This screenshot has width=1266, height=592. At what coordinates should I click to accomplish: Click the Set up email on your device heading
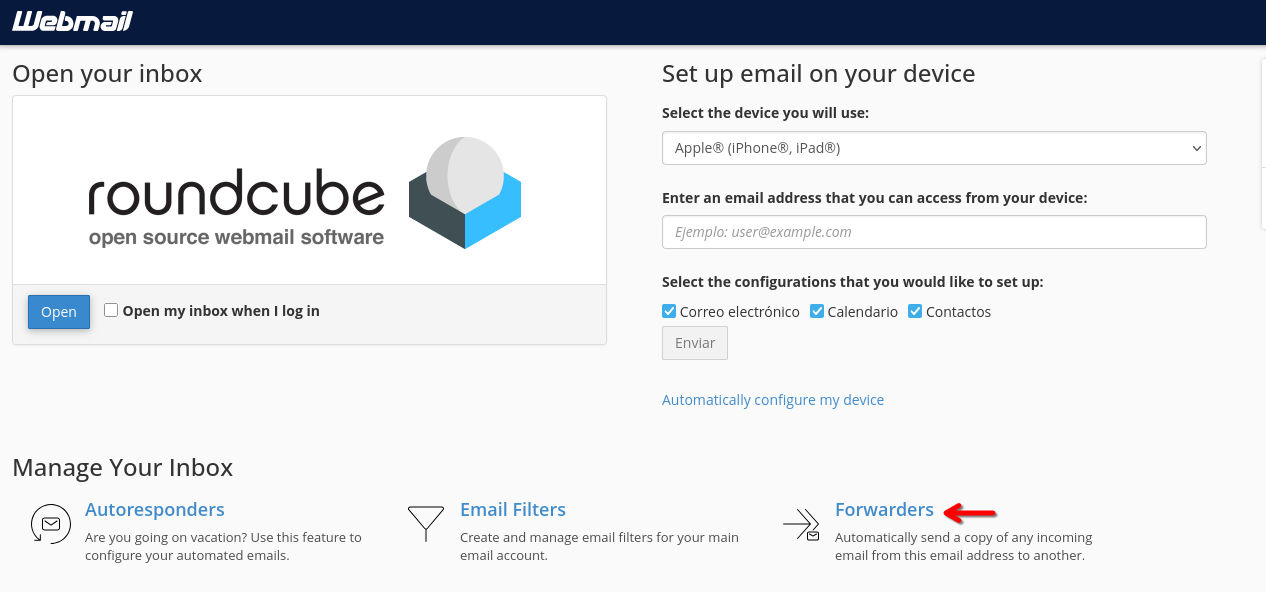(x=818, y=74)
